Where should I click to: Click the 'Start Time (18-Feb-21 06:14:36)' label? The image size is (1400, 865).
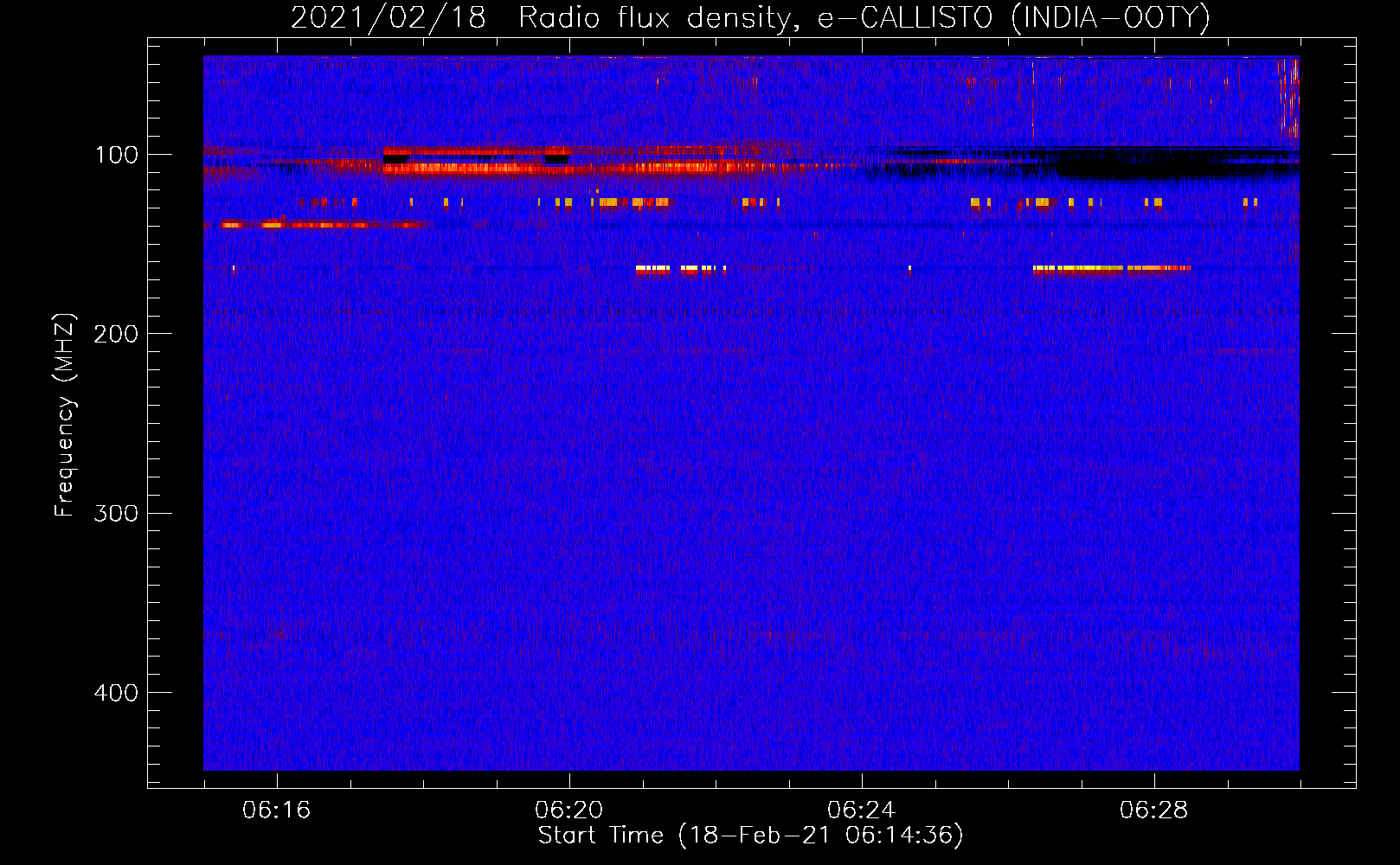(750, 836)
